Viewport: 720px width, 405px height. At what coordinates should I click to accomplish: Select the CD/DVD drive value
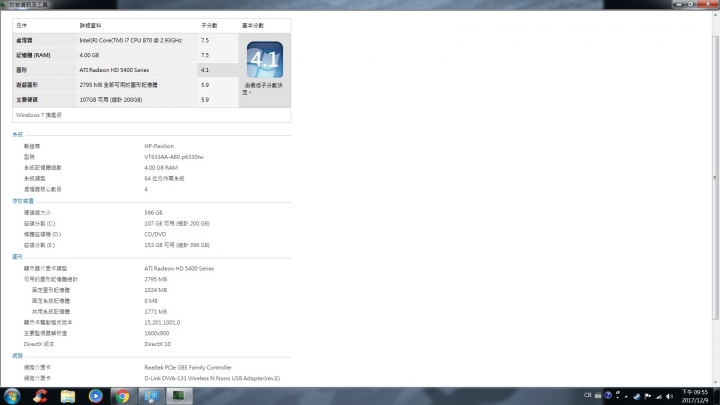(x=155, y=234)
